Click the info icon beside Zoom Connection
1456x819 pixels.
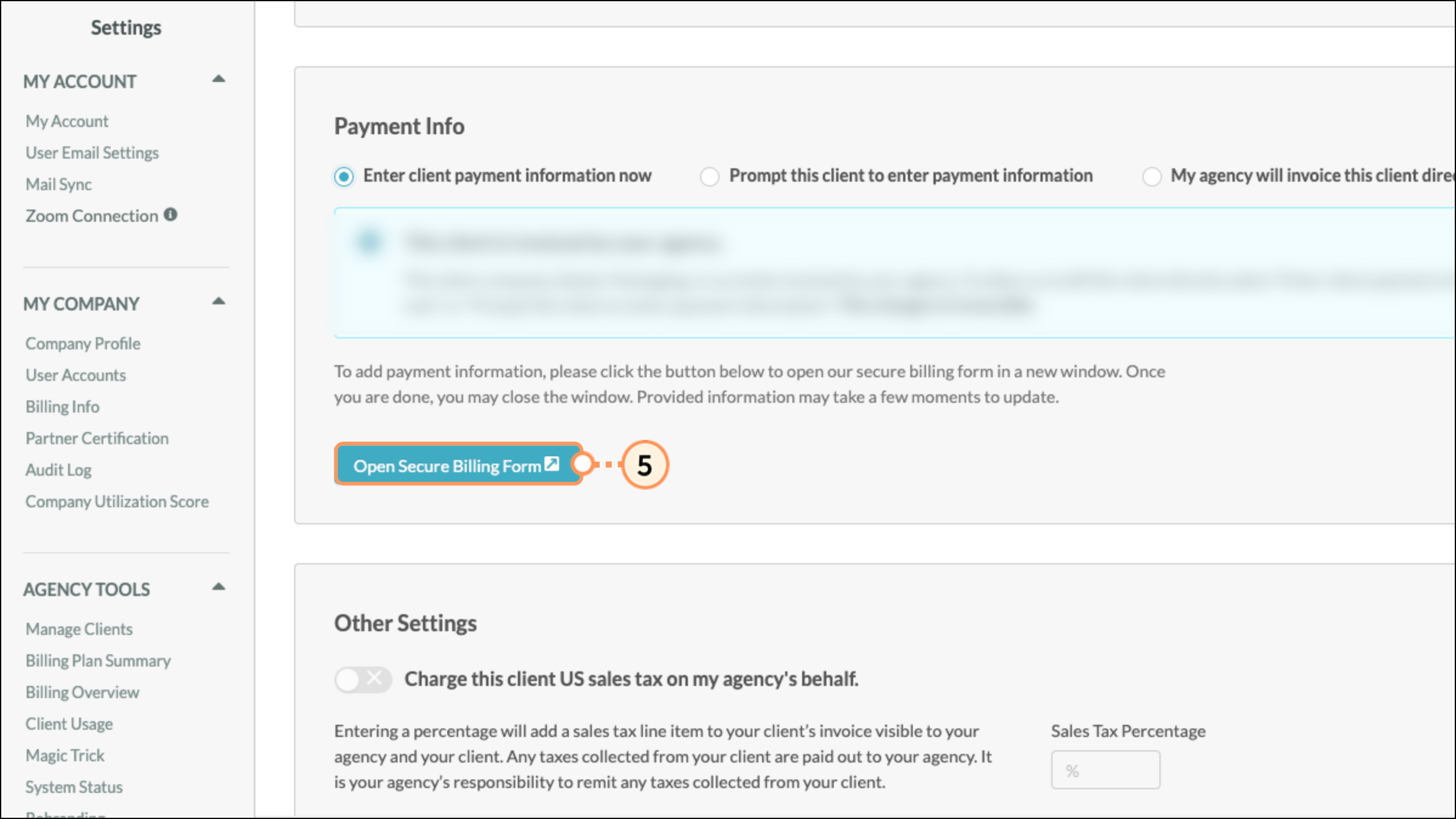[x=171, y=214]
